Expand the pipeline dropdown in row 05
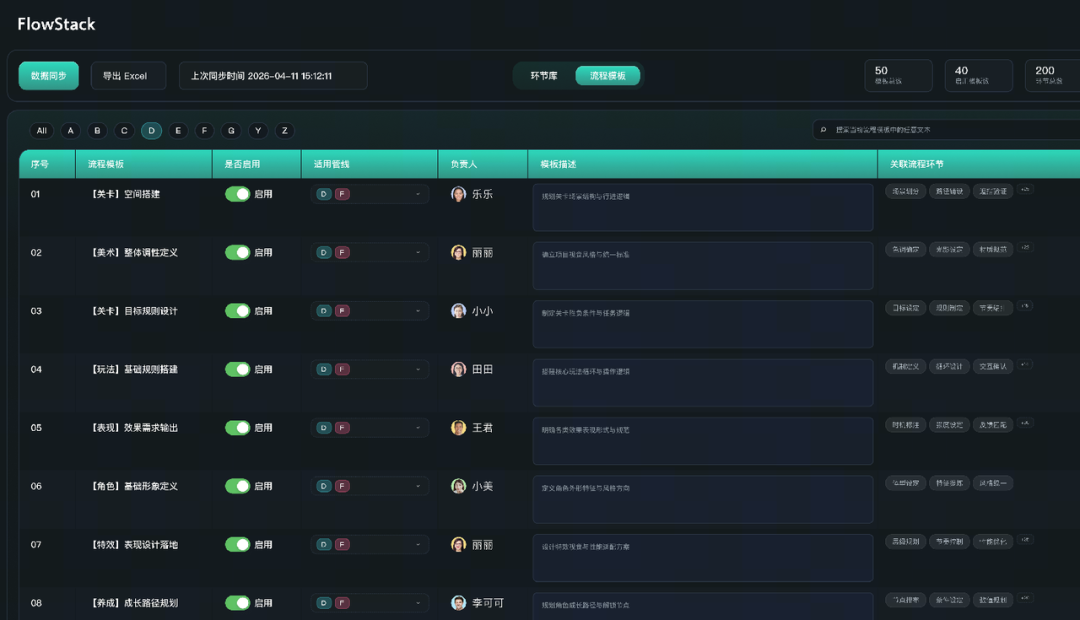This screenshot has height=620, width=1080. (370, 428)
